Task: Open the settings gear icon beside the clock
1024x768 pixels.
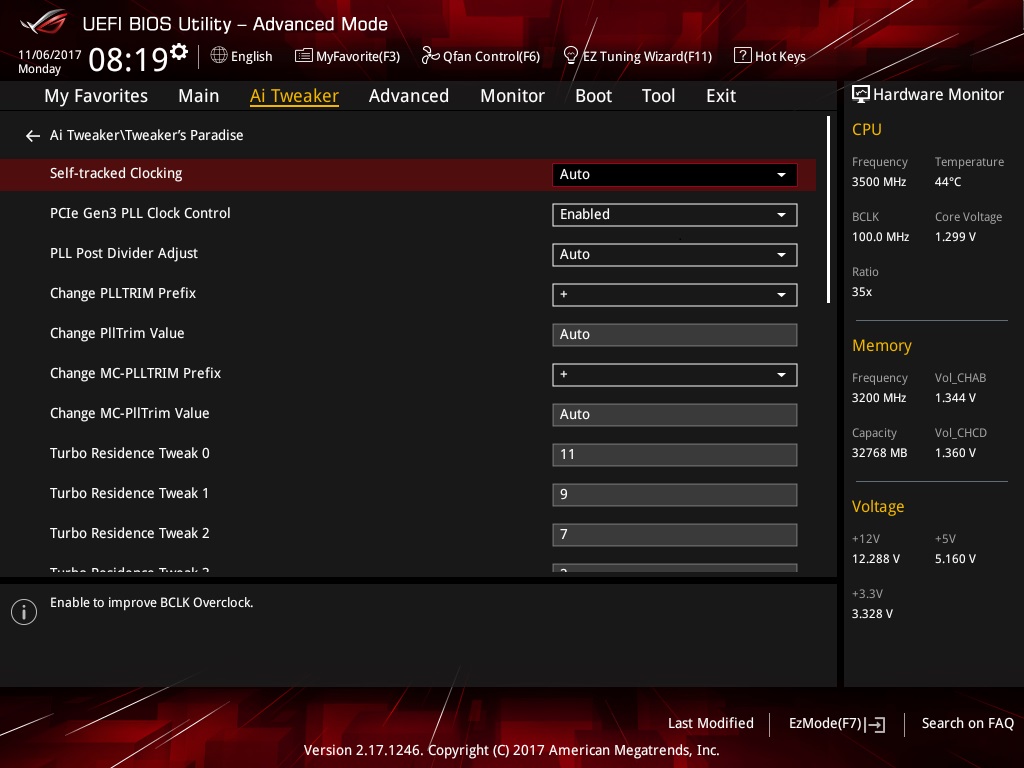Action: point(179,51)
